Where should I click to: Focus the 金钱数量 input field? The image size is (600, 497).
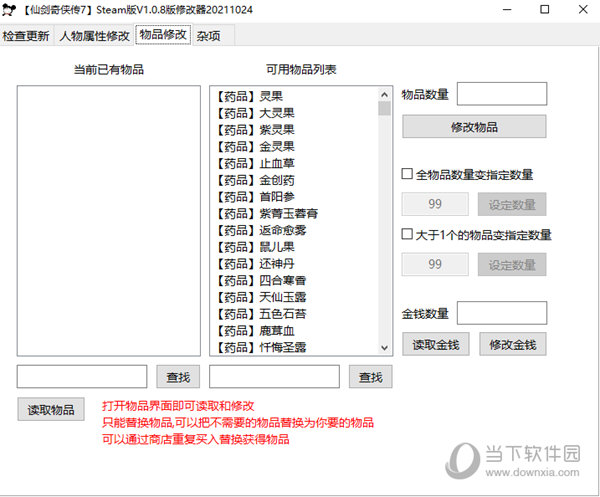[x=502, y=313]
